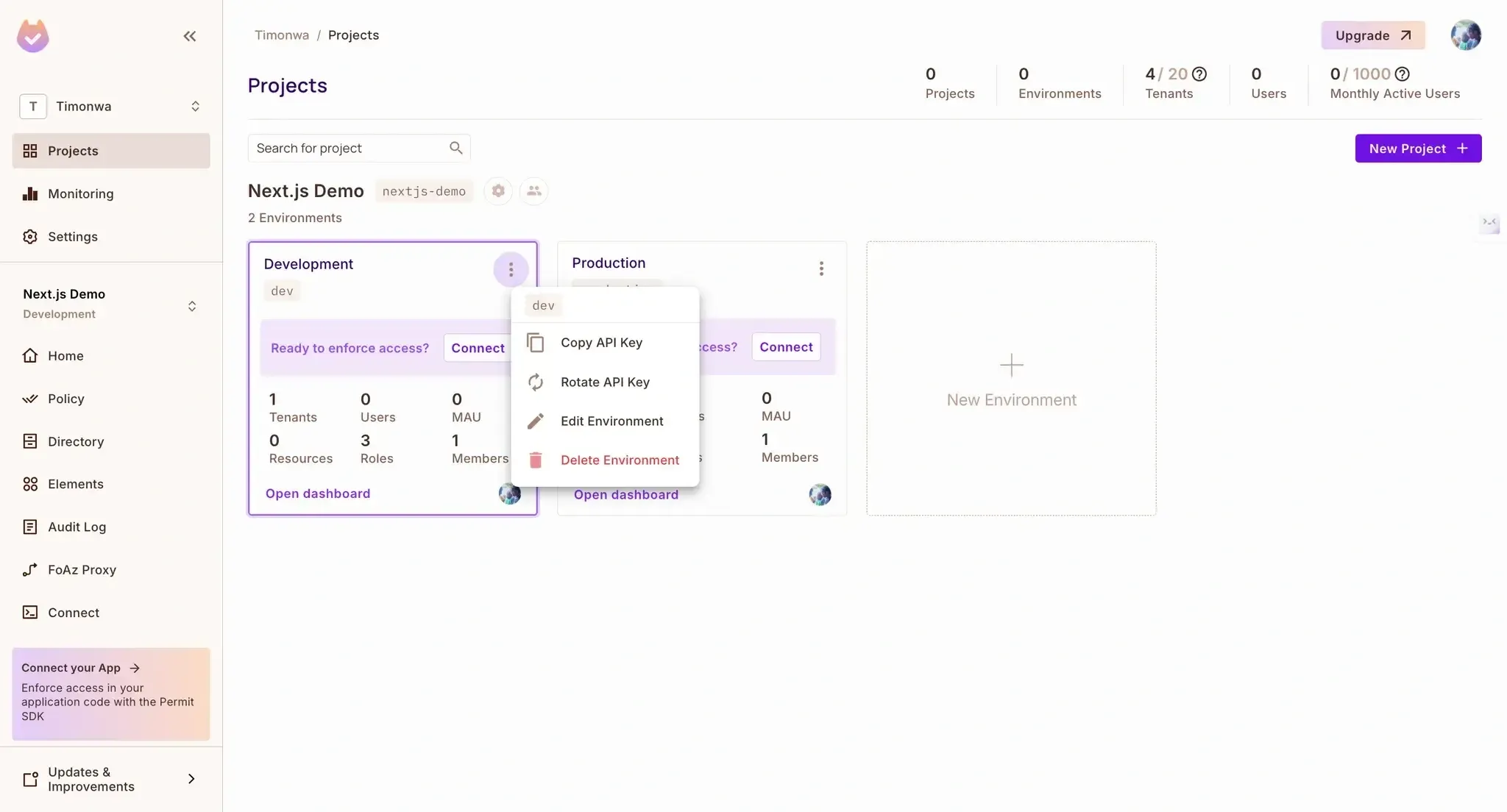Open Next.js Demo project settings gear
The width and height of the screenshot is (1507, 812).
pos(498,191)
